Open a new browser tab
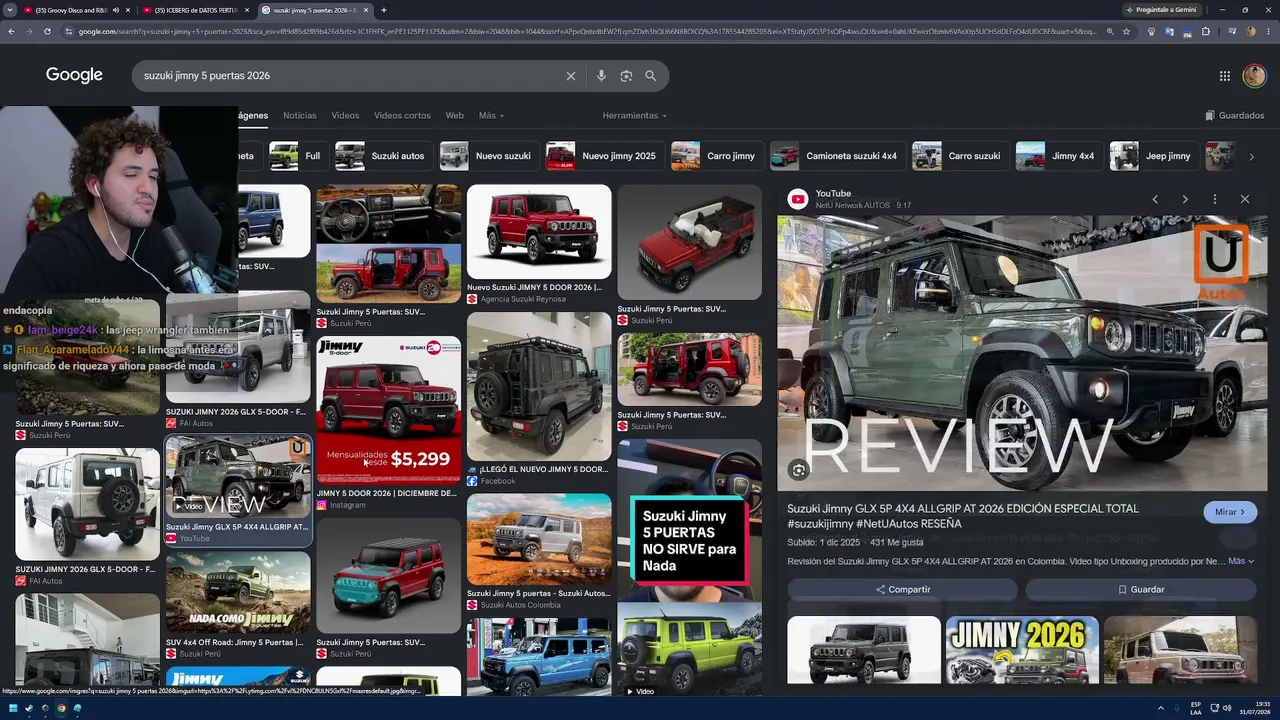1280x720 pixels. coord(384,10)
